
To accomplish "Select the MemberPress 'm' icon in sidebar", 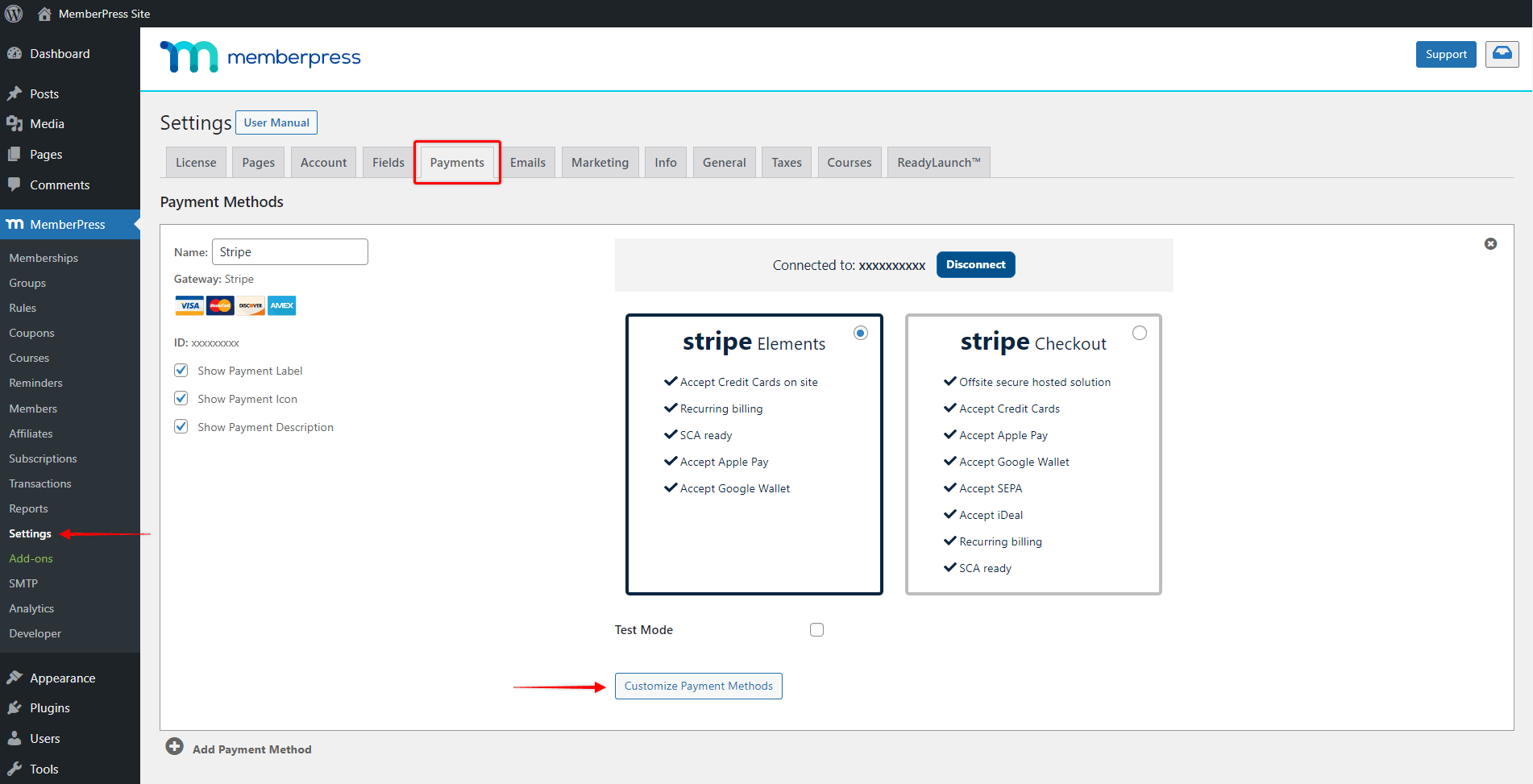I will click(15, 224).
